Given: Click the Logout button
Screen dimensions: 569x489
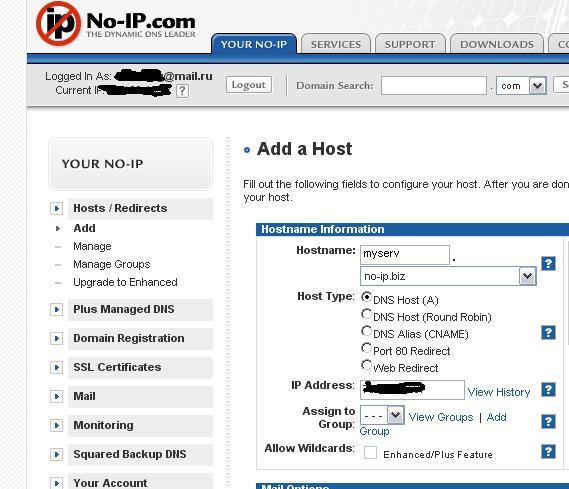Looking at the screenshot, I should [249, 85].
